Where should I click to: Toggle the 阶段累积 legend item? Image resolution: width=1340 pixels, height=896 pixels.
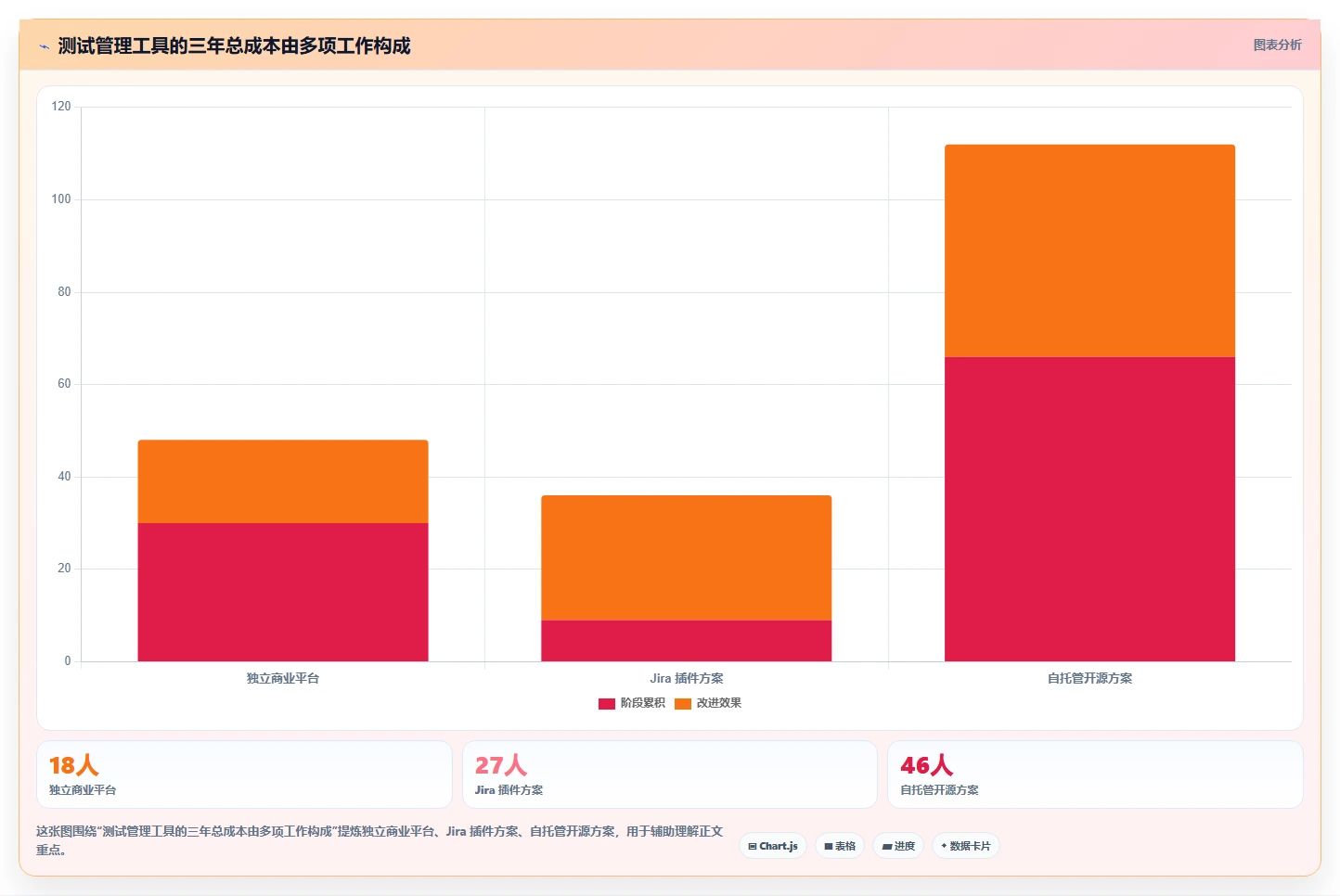click(632, 703)
